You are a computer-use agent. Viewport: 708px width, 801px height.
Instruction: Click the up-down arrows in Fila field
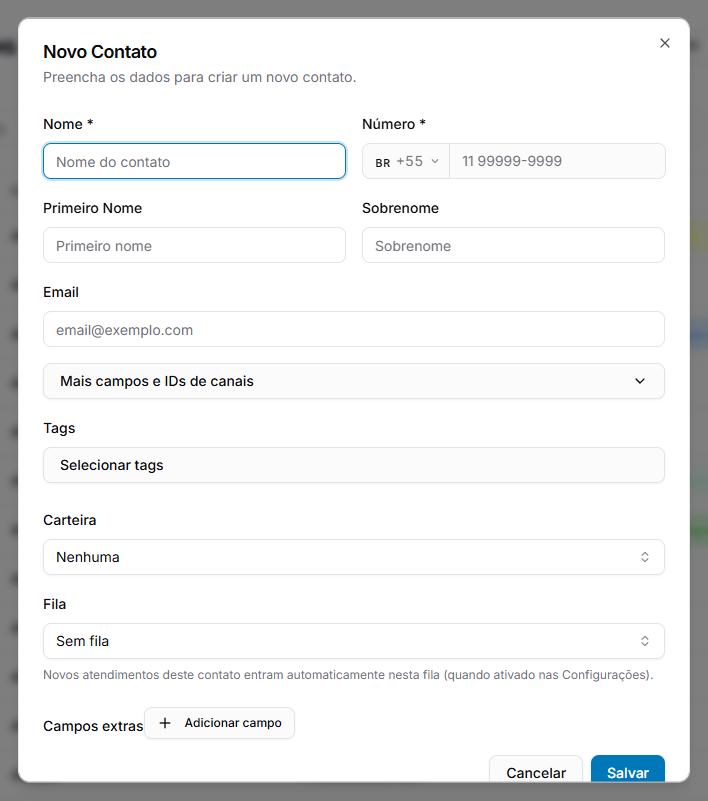(x=645, y=641)
